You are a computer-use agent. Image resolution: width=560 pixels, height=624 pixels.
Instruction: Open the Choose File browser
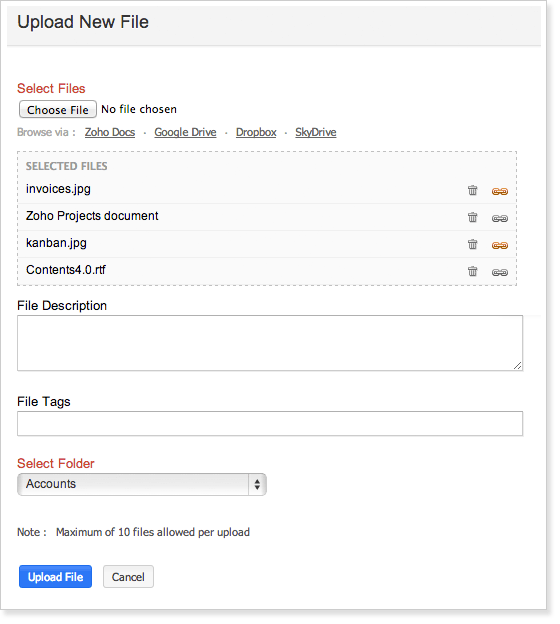click(x=58, y=109)
